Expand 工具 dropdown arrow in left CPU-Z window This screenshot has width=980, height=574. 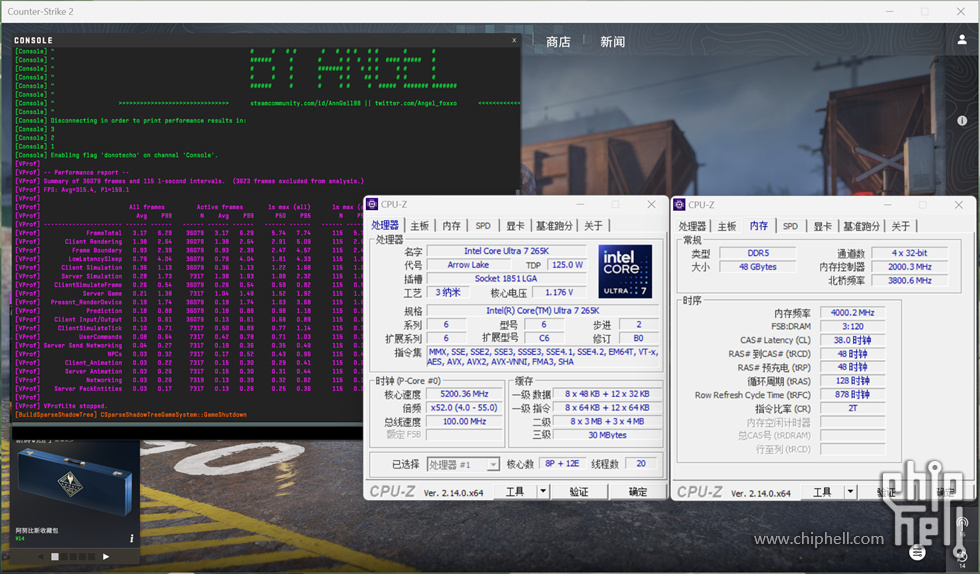coord(542,491)
